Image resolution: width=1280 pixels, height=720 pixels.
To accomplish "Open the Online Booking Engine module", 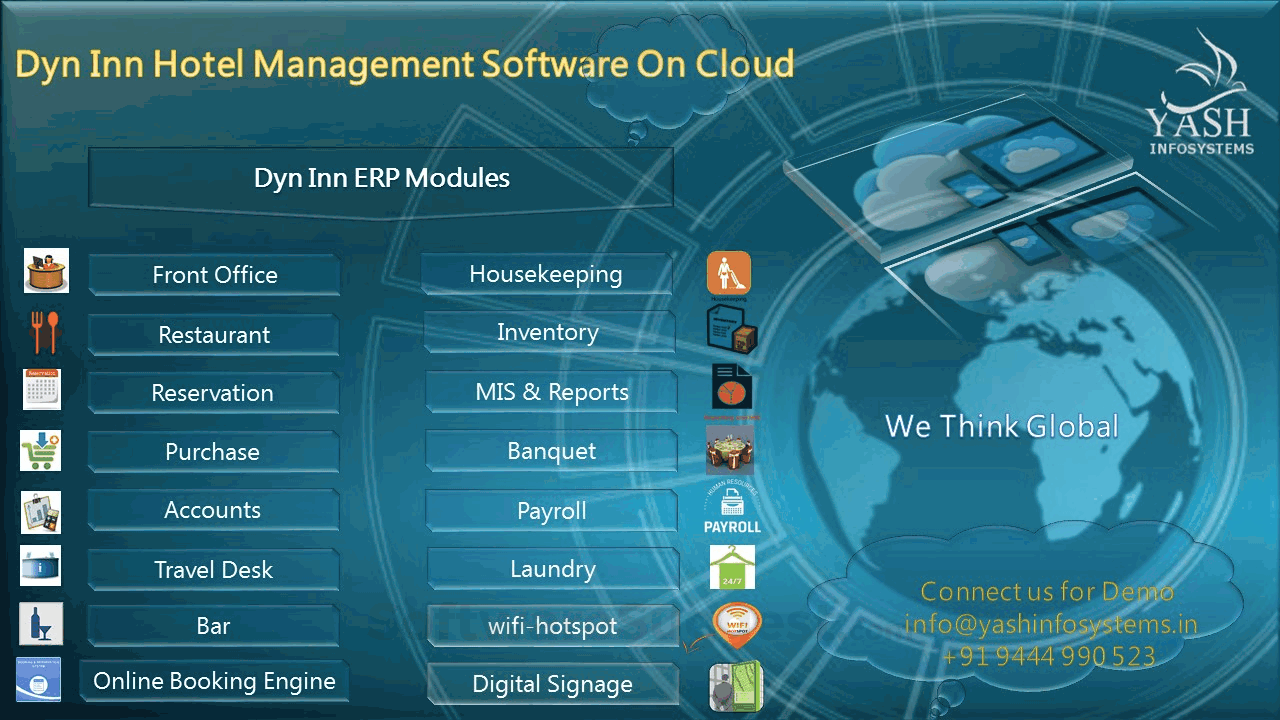I will point(213,681).
